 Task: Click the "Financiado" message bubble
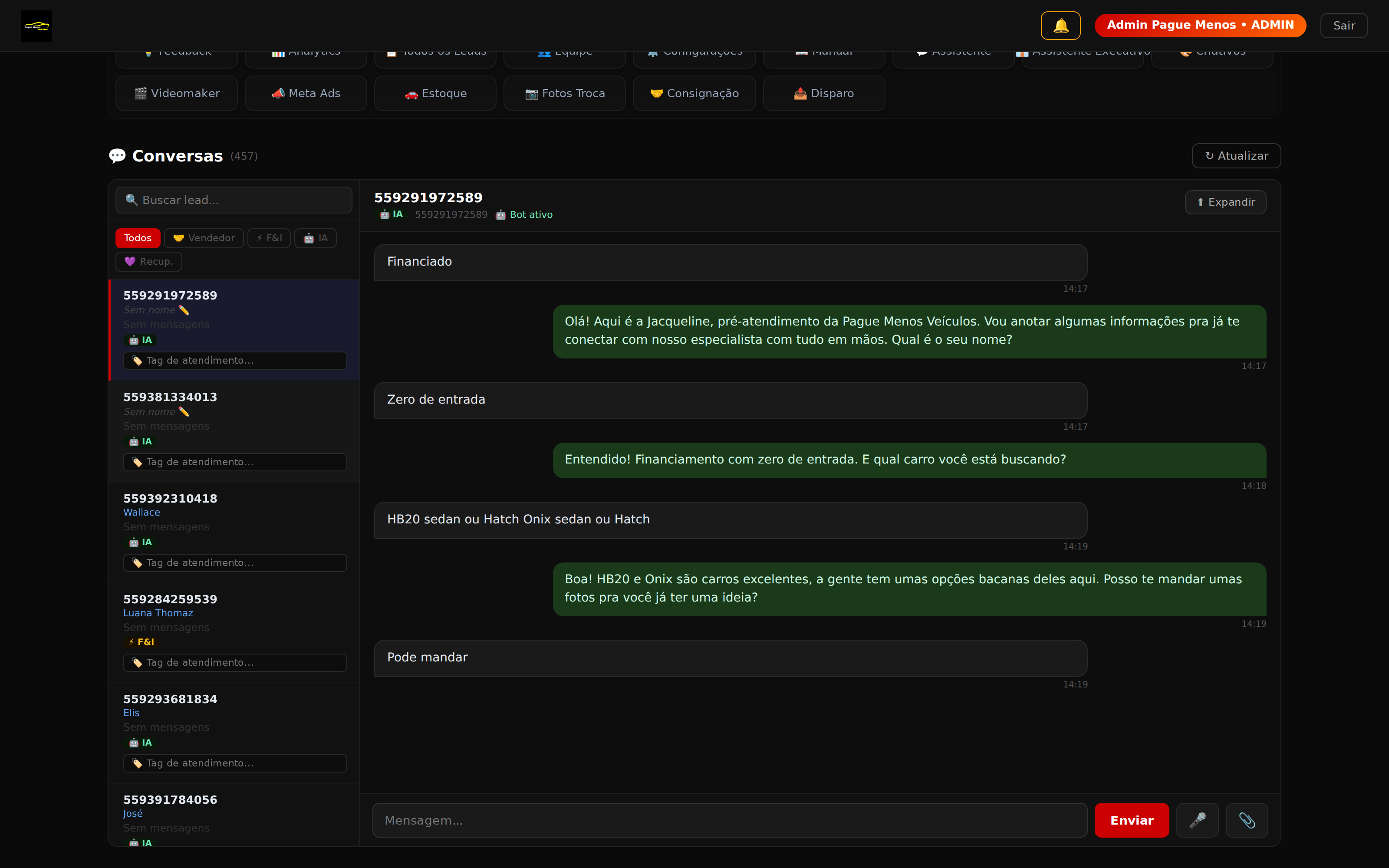tap(731, 262)
